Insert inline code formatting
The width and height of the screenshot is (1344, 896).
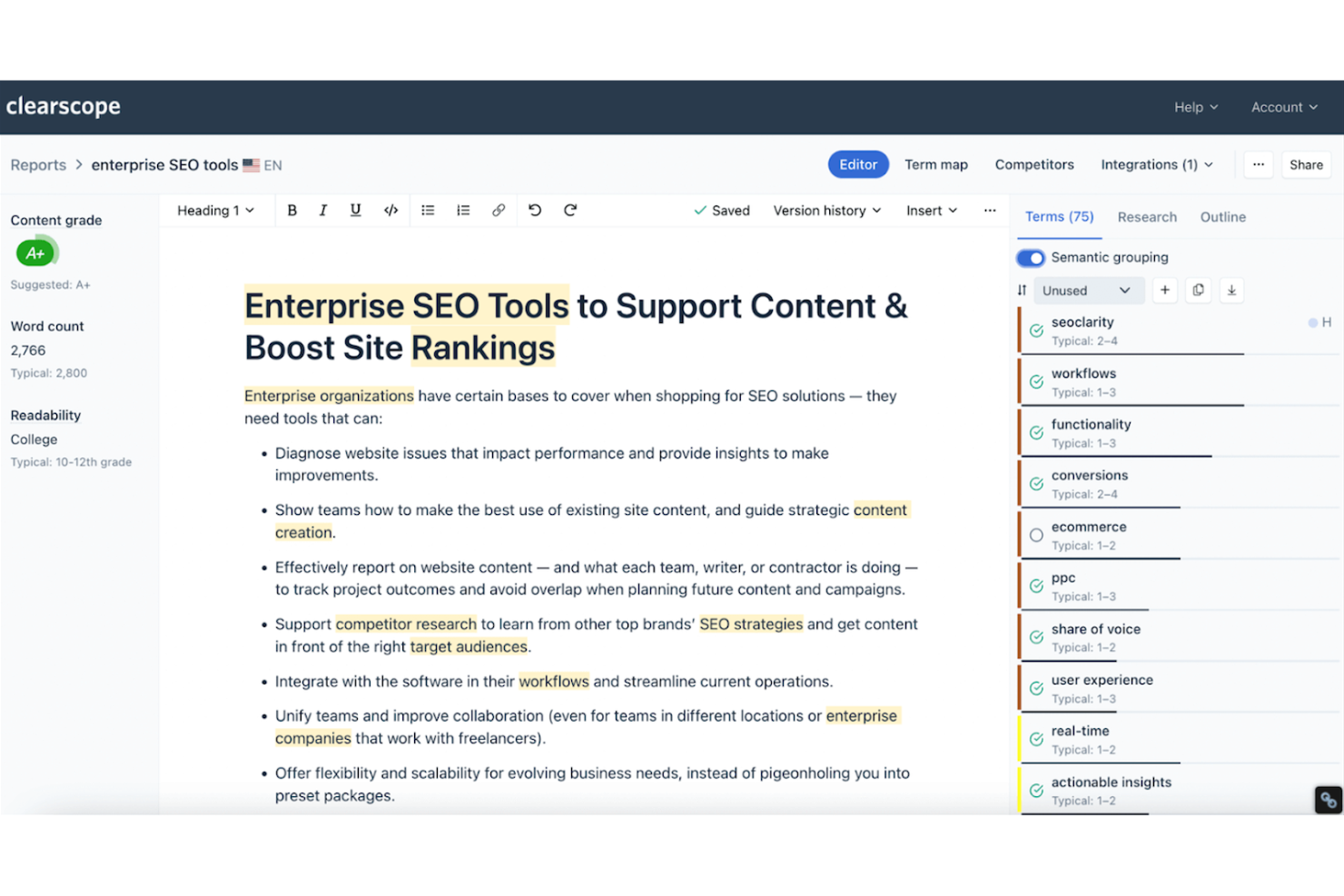[390, 211]
